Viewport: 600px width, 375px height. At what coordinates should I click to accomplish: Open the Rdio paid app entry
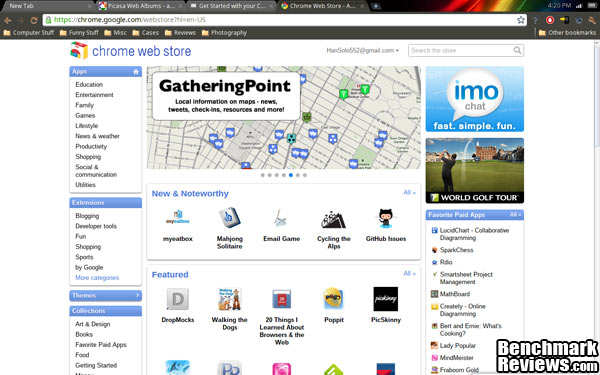(446, 262)
